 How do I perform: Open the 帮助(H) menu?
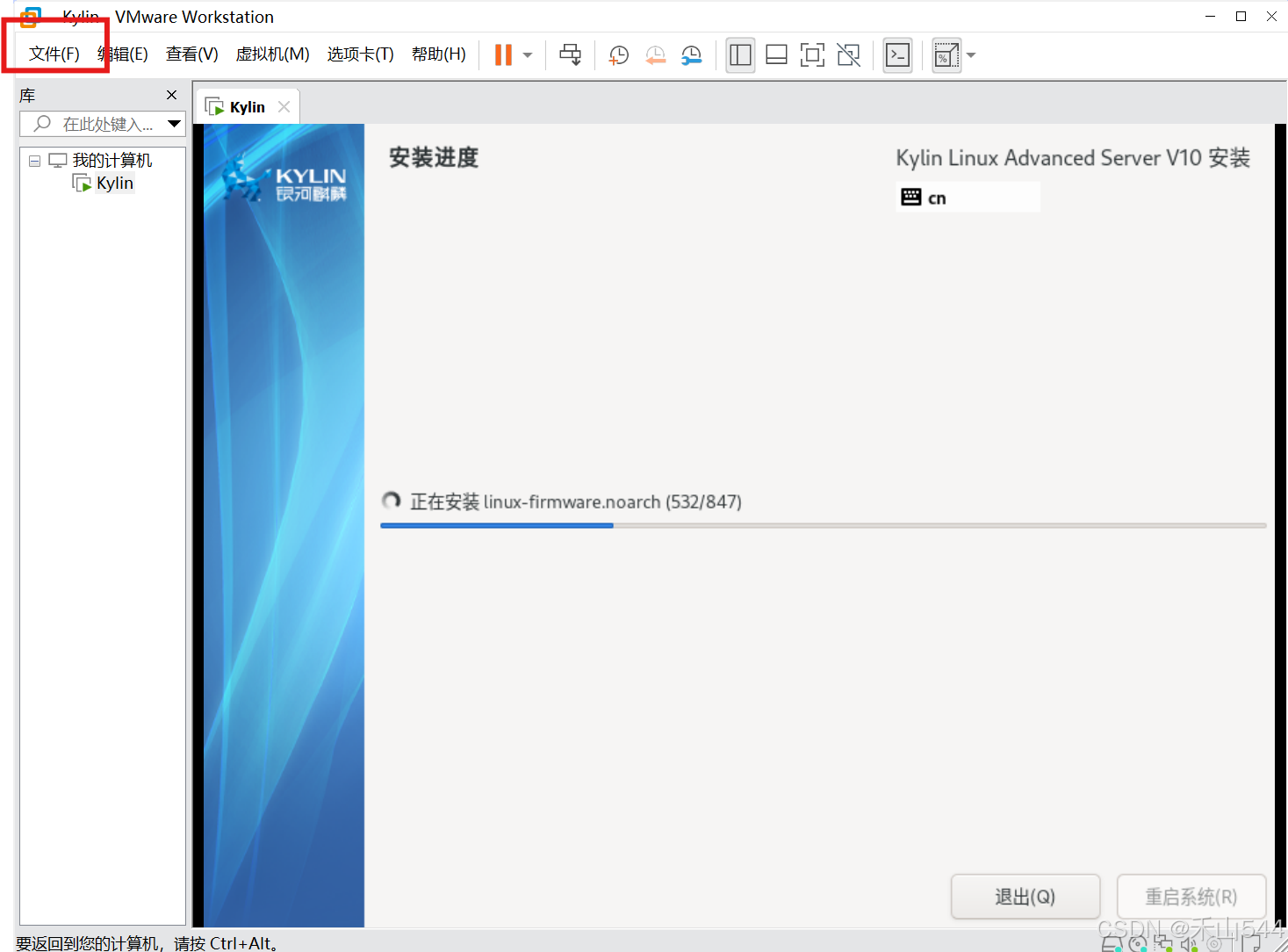(438, 54)
